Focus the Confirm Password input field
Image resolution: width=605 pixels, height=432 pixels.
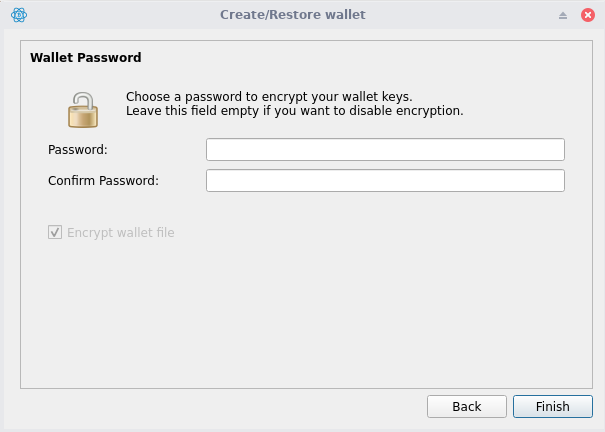[385, 181]
